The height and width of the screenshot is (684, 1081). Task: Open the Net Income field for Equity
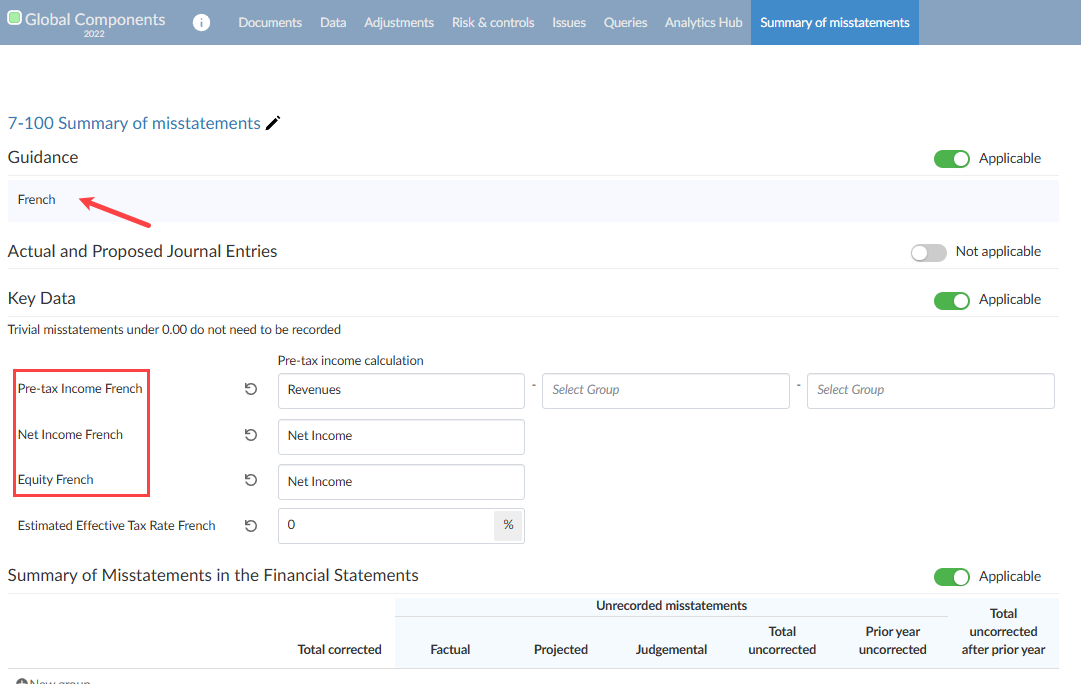[x=400, y=482]
